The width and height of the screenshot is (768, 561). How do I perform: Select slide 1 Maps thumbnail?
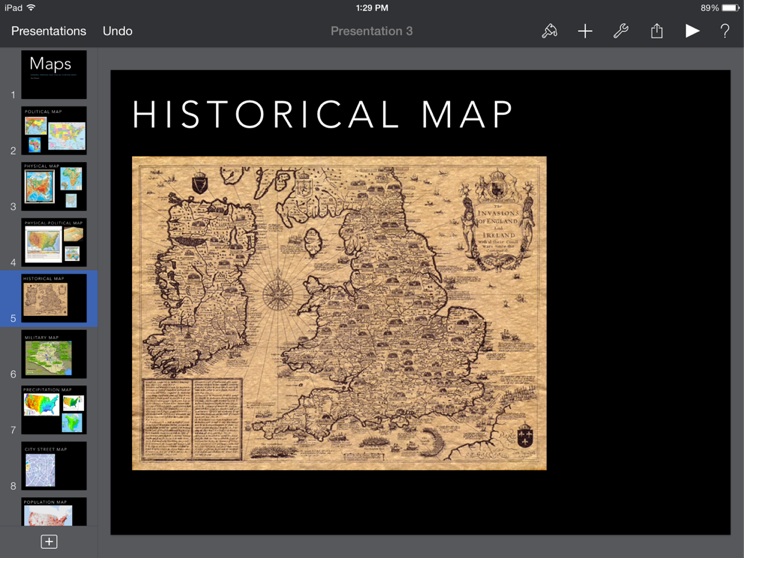(x=54, y=75)
